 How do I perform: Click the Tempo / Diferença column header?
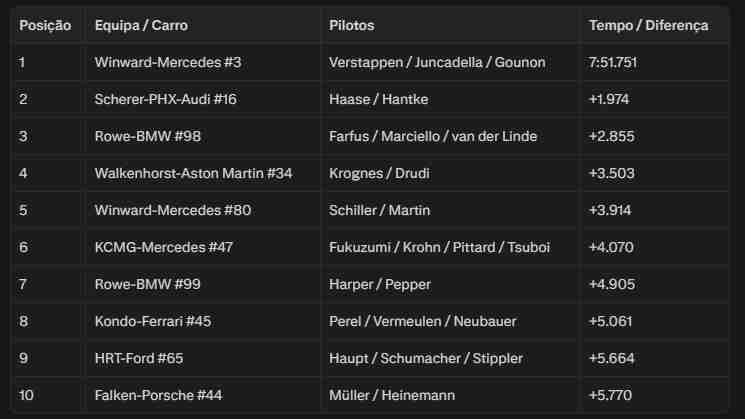coord(648,25)
